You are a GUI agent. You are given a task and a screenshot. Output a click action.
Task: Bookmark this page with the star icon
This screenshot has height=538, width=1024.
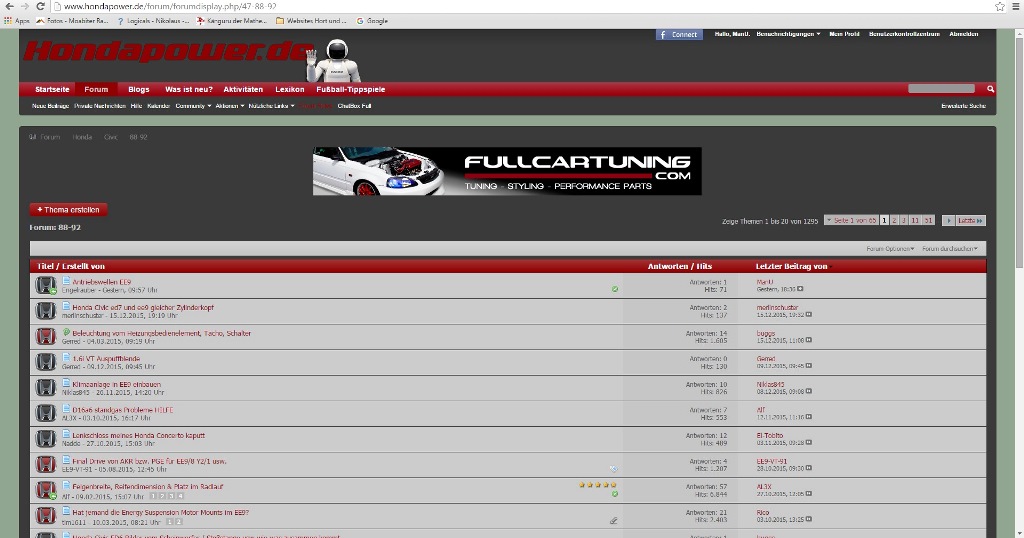point(1000,6)
